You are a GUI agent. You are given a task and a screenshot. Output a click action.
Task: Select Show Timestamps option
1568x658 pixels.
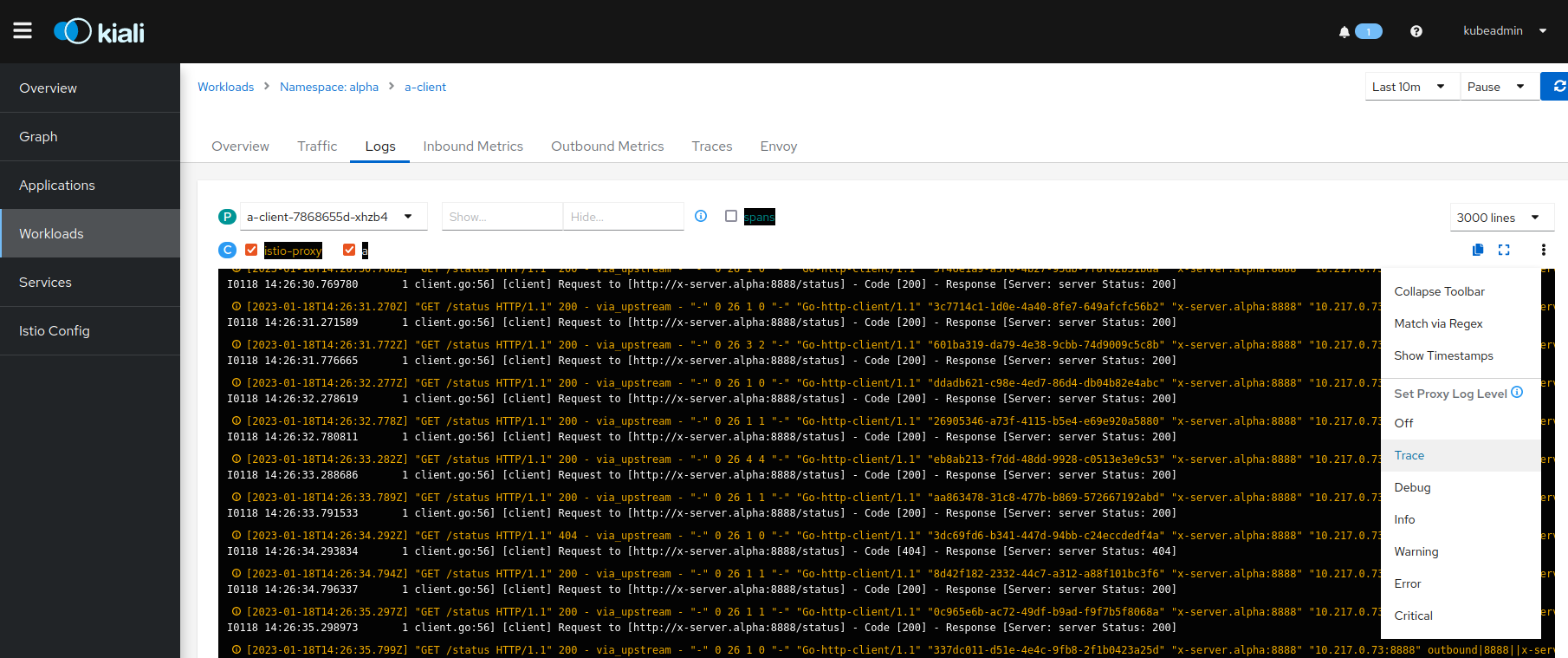pos(1461,355)
